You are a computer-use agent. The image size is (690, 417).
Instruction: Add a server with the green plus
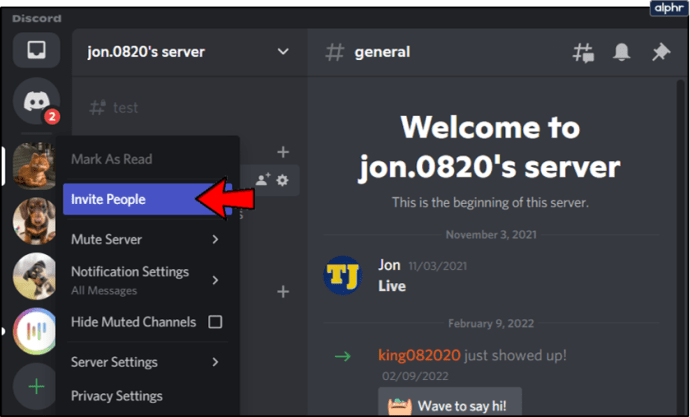35,386
